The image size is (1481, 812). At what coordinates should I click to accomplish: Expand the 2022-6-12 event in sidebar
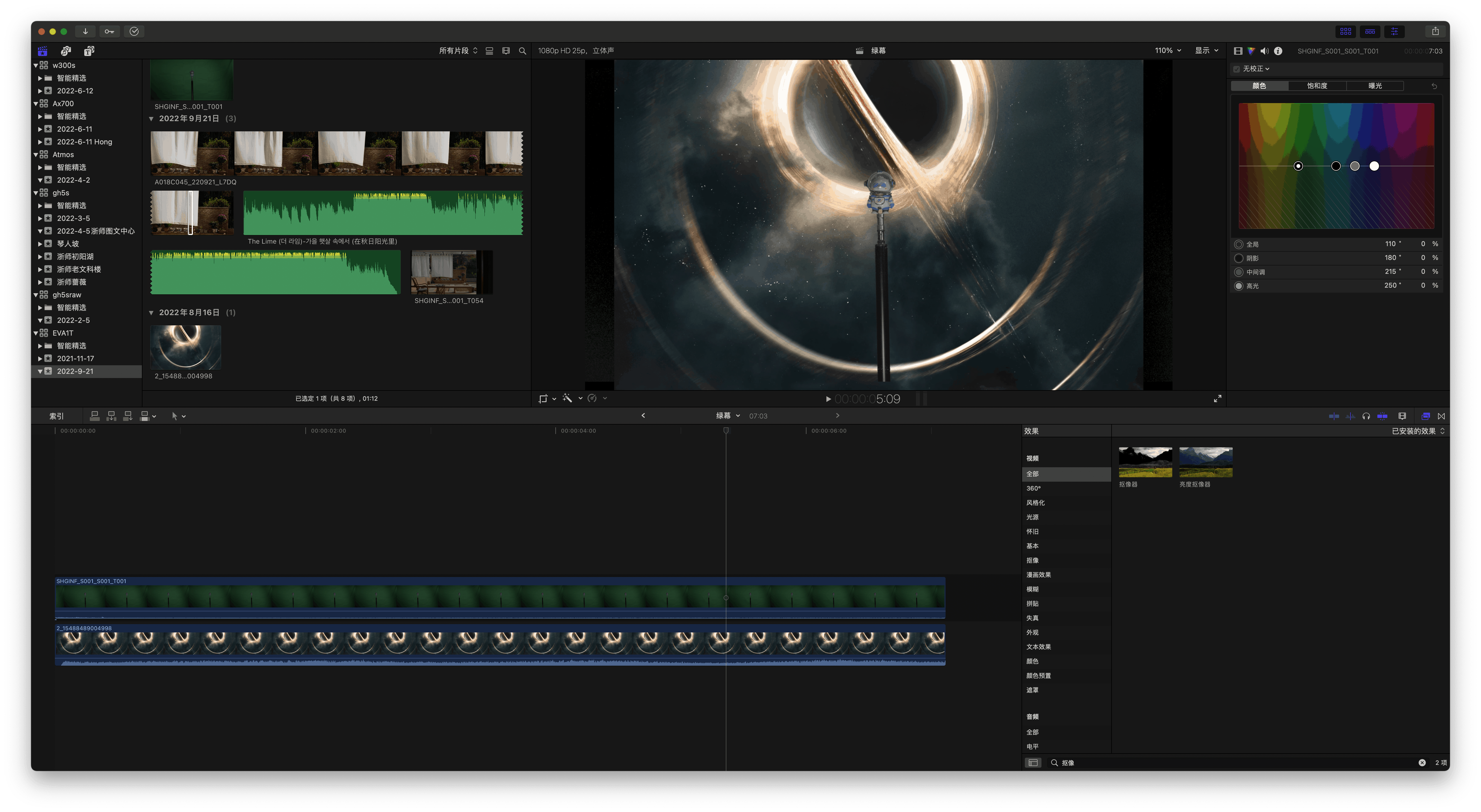40,91
